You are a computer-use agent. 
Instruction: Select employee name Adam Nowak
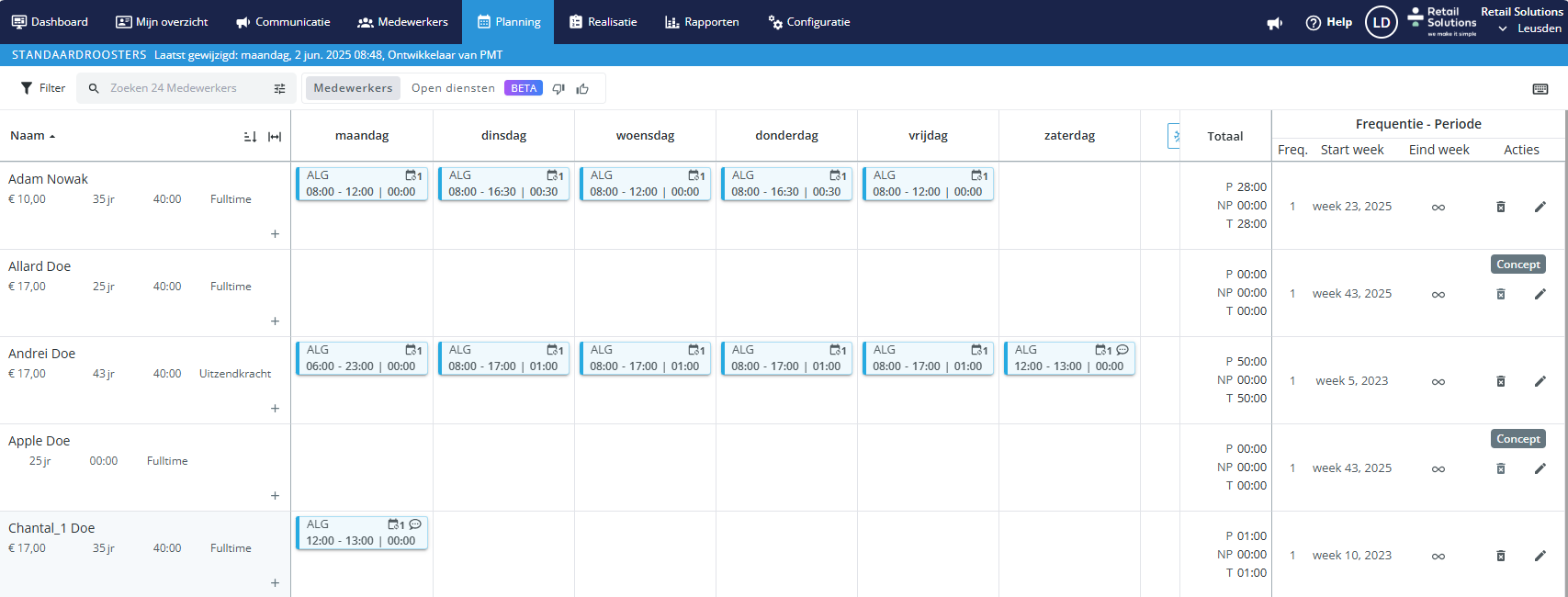tap(49, 179)
